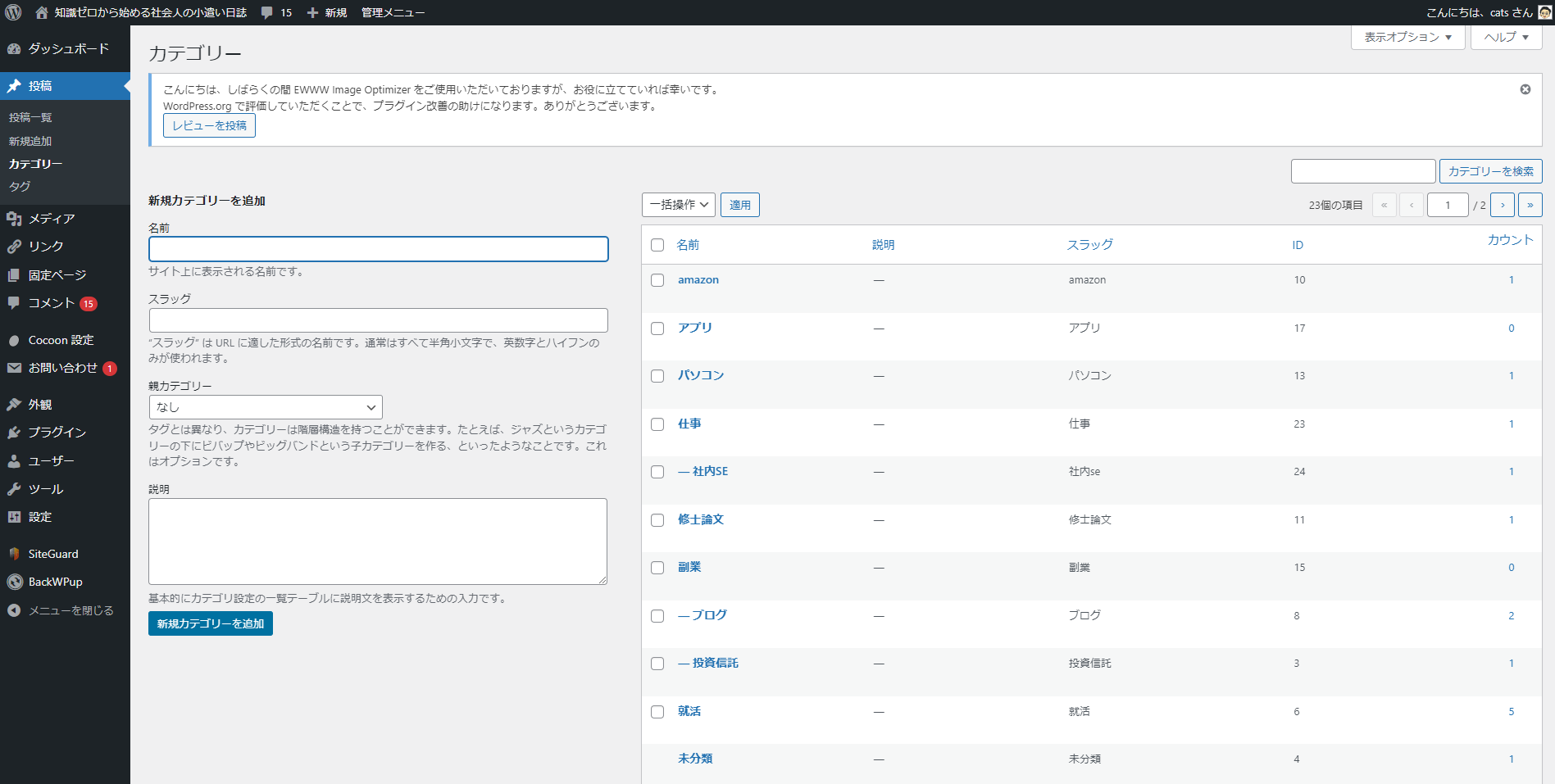Open the メディア media icon in sidebar
This screenshot has width=1555, height=784.
(x=14, y=219)
